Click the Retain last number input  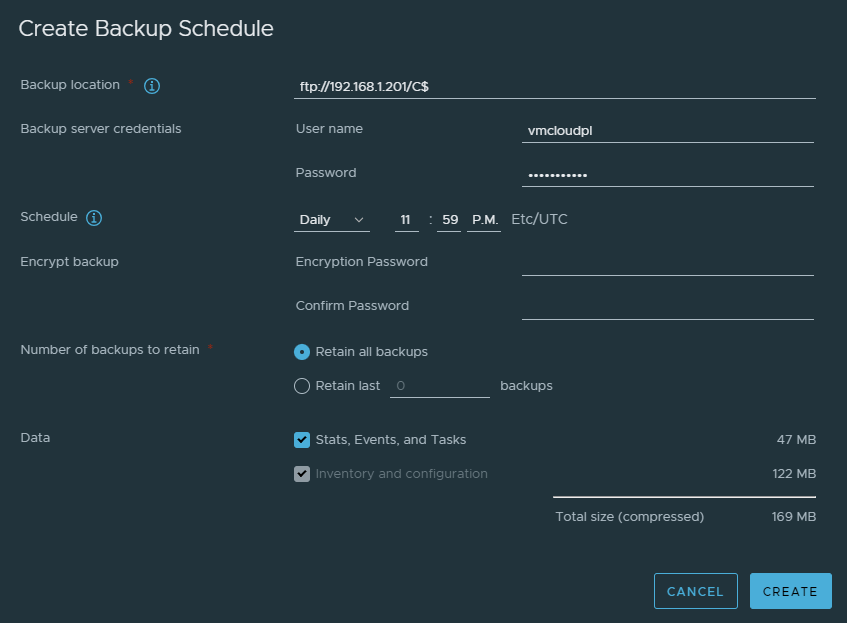coord(439,386)
